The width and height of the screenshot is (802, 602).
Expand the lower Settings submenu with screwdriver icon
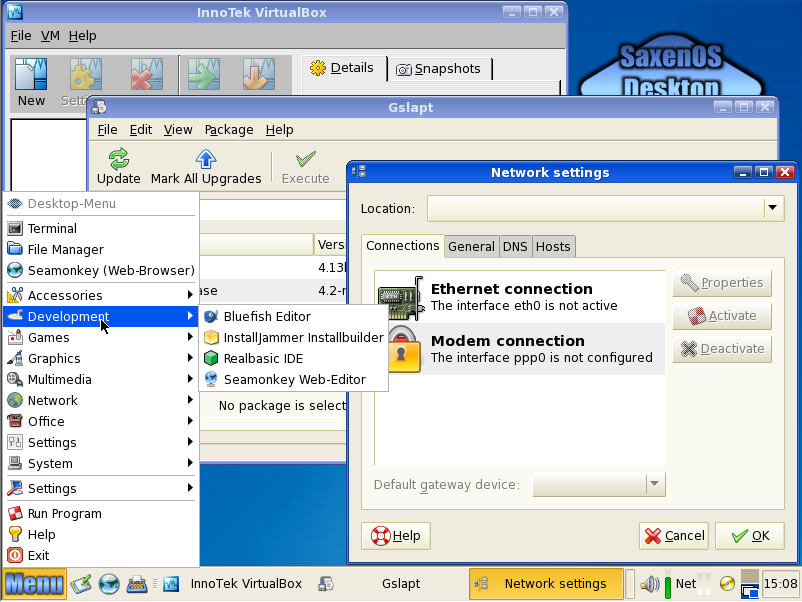tap(101, 488)
